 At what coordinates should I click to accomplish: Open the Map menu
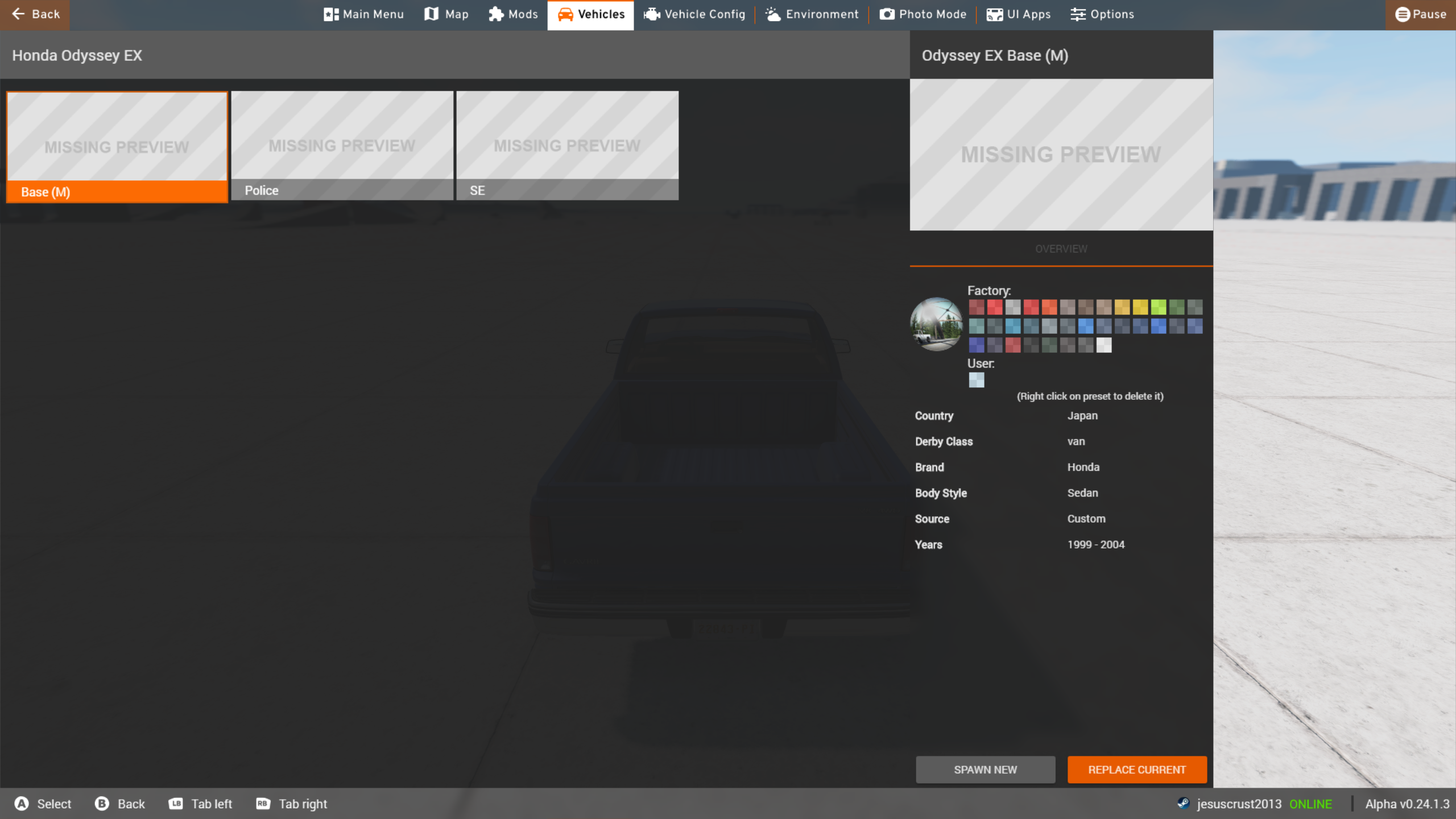pos(446,14)
